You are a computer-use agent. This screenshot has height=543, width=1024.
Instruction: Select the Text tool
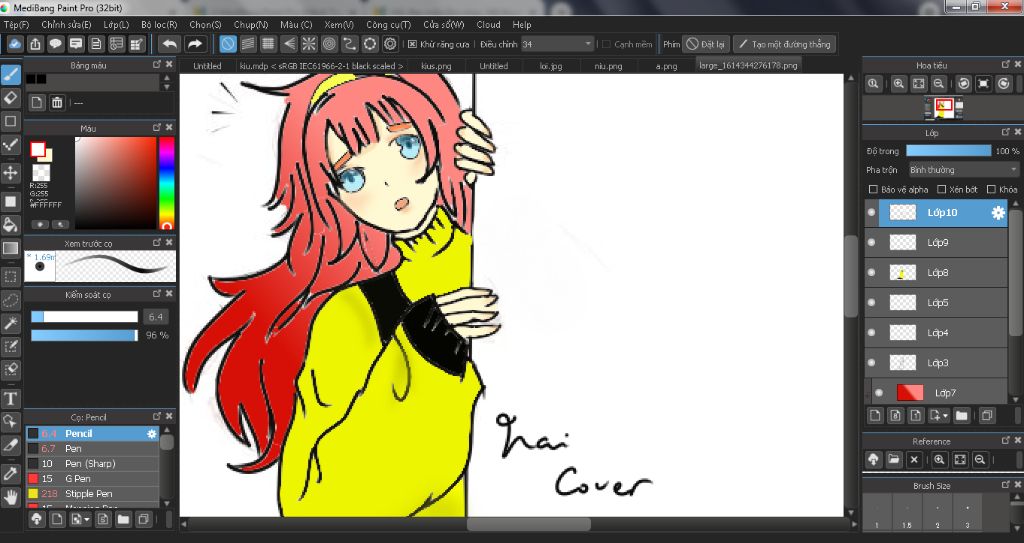(10, 398)
